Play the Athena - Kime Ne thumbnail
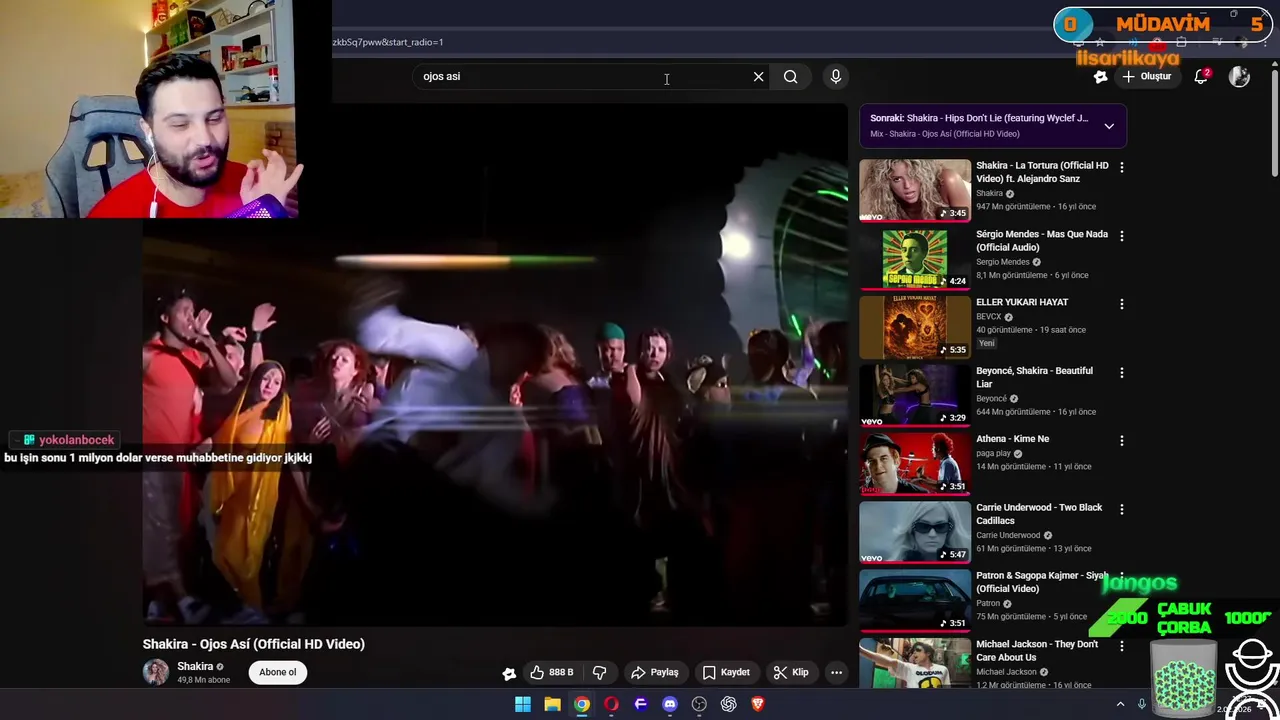 (915, 463)
